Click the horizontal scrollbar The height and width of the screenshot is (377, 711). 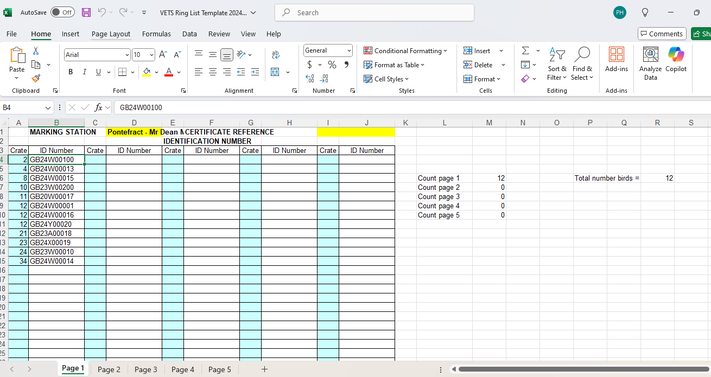pyautogui.click(x=583, y=369)
